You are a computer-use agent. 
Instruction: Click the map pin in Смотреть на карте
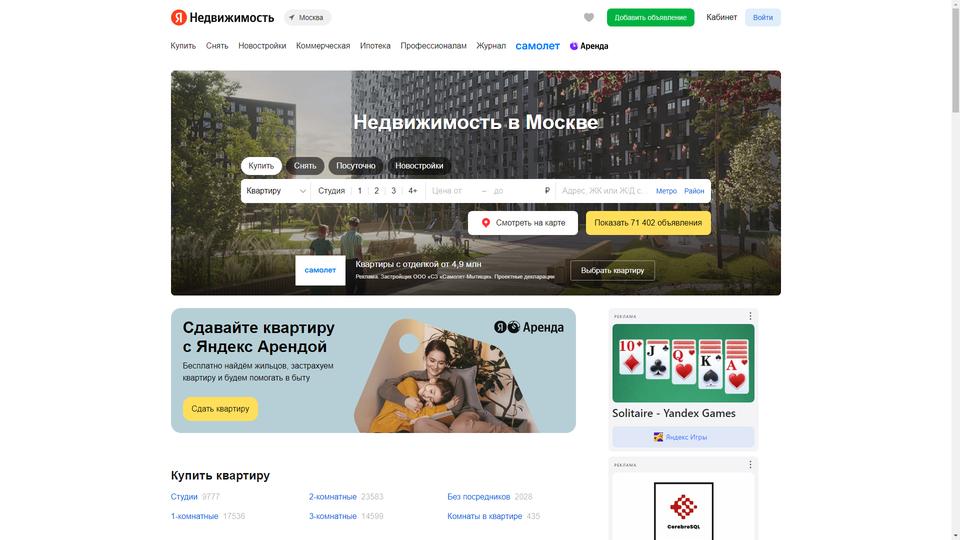coord(486,223)
